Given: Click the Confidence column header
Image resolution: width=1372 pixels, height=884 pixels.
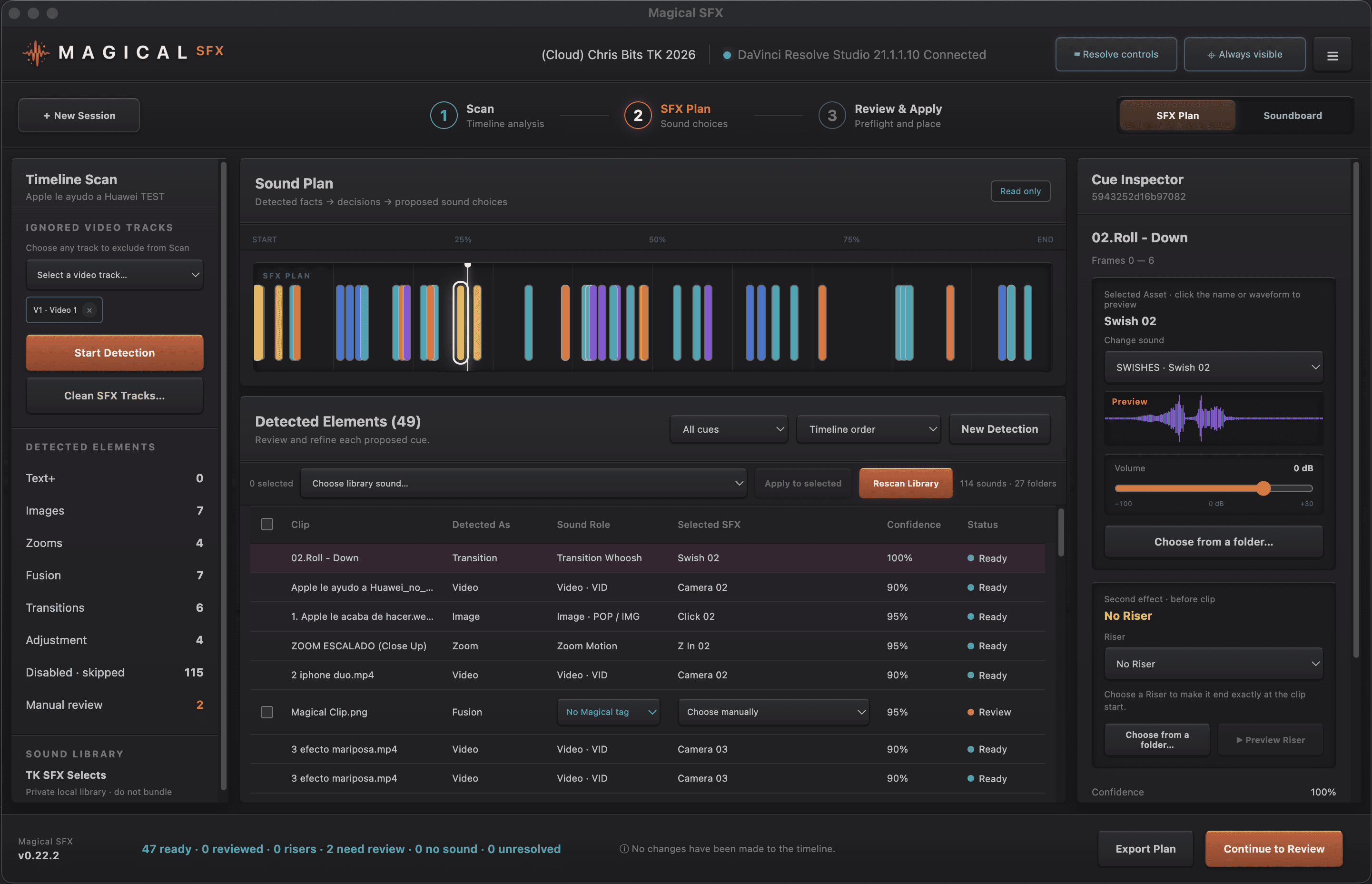Looking at the screenshot, I should [x=914, y=524].
